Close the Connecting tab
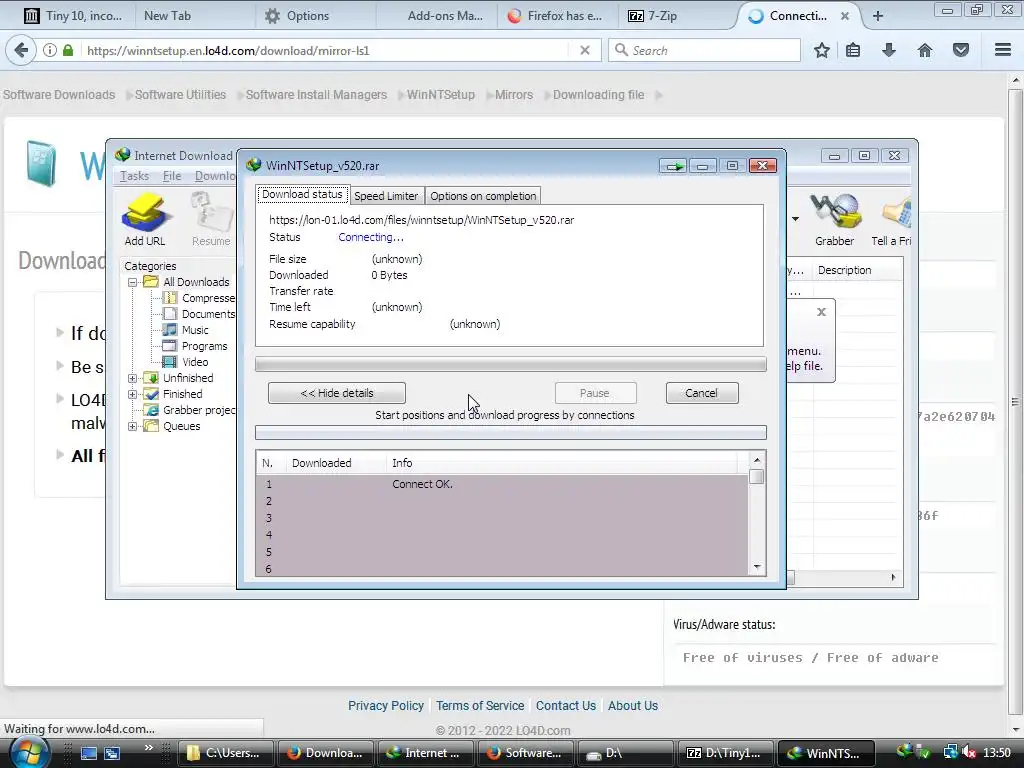Screen dimensions: 1024x768 [845, 16]
